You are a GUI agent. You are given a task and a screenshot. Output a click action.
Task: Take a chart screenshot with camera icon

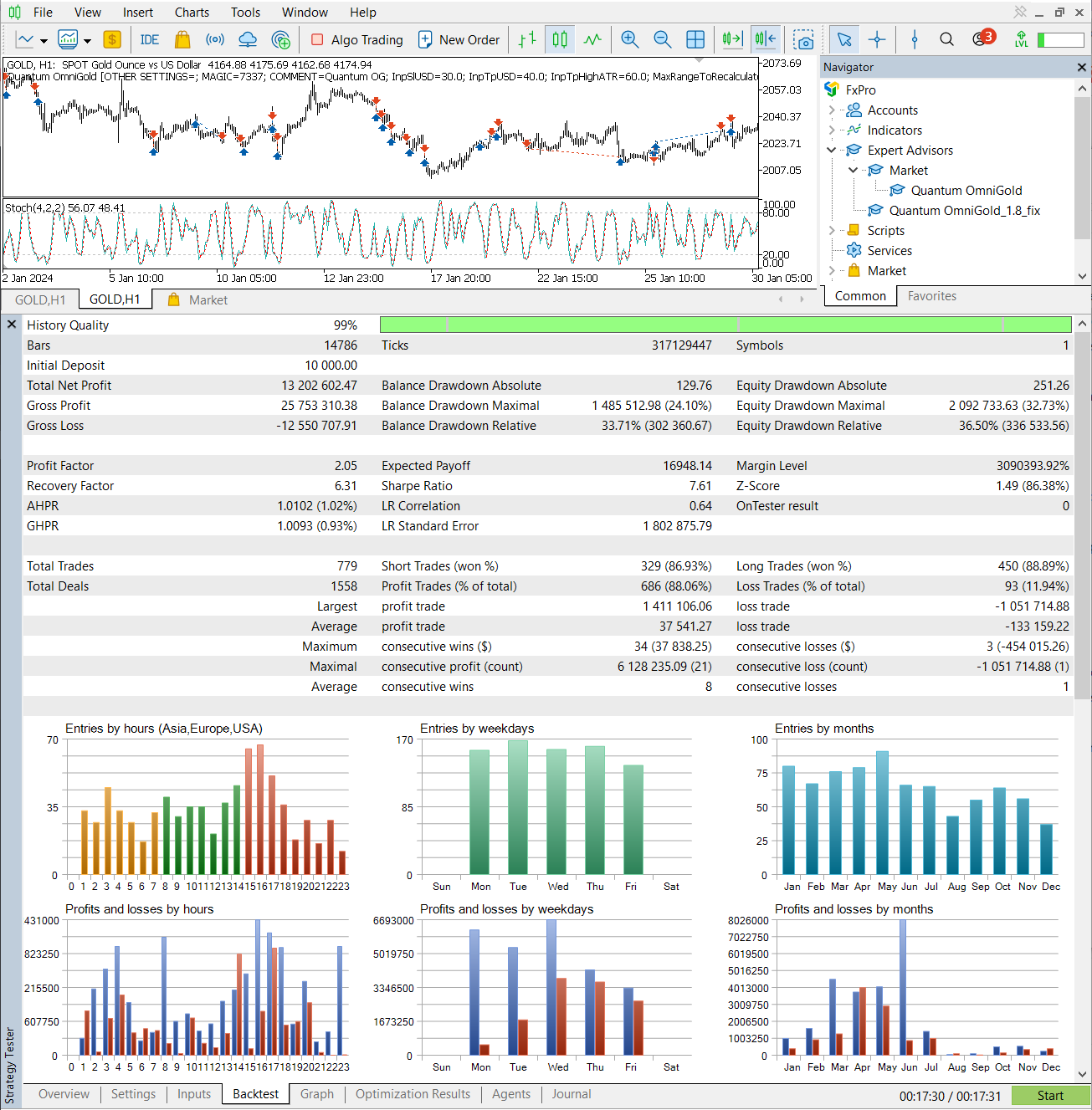tap(804, 39)
